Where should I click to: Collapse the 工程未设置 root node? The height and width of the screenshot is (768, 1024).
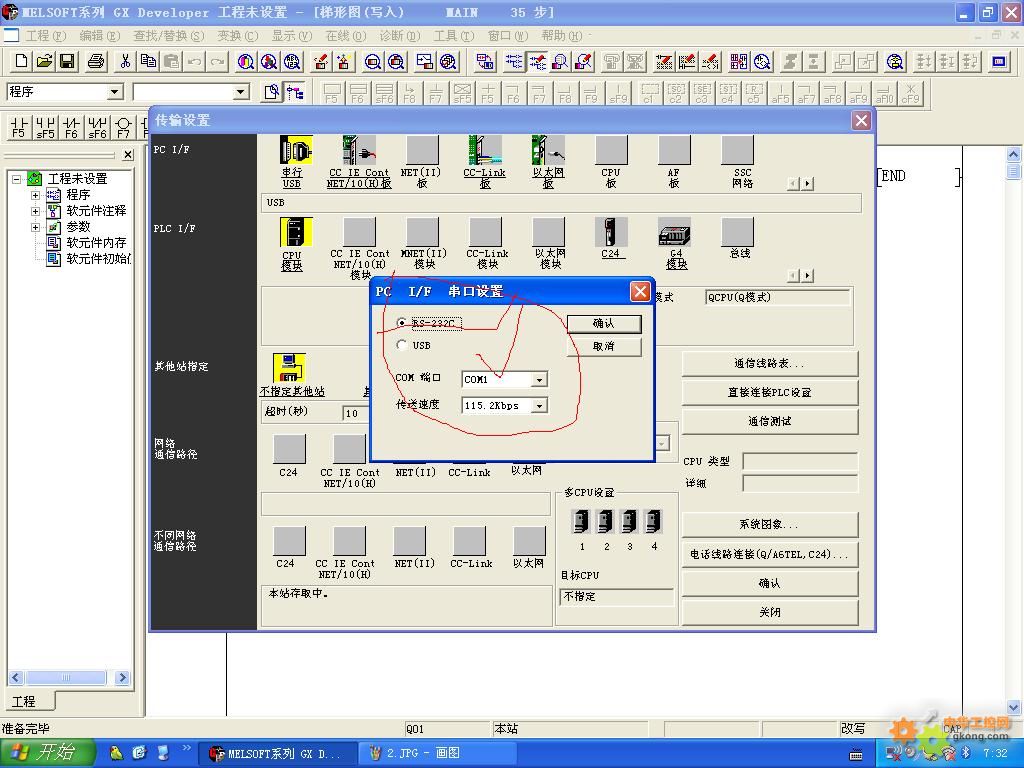coord(17,178)
